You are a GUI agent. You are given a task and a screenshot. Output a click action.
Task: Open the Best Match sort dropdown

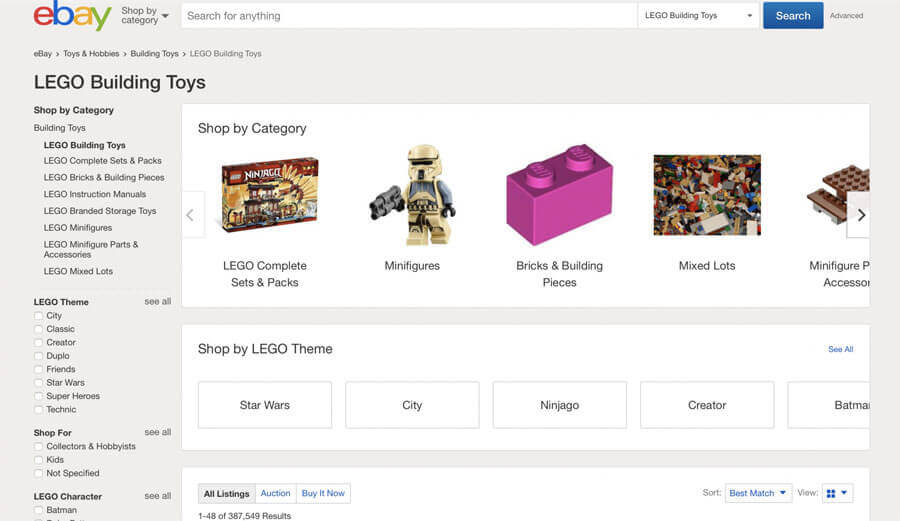(759, 493)
